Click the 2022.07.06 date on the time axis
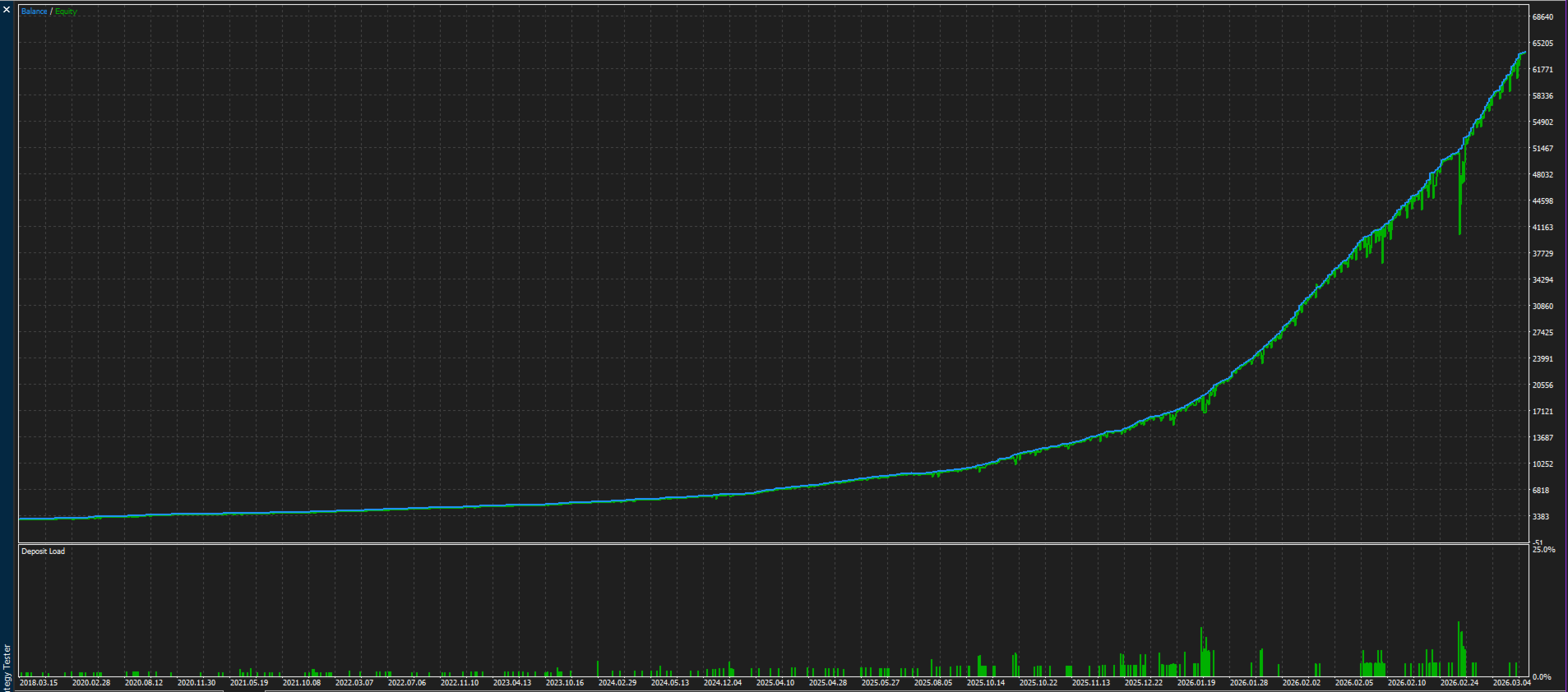1568x692 pixels. click(407, 683)
